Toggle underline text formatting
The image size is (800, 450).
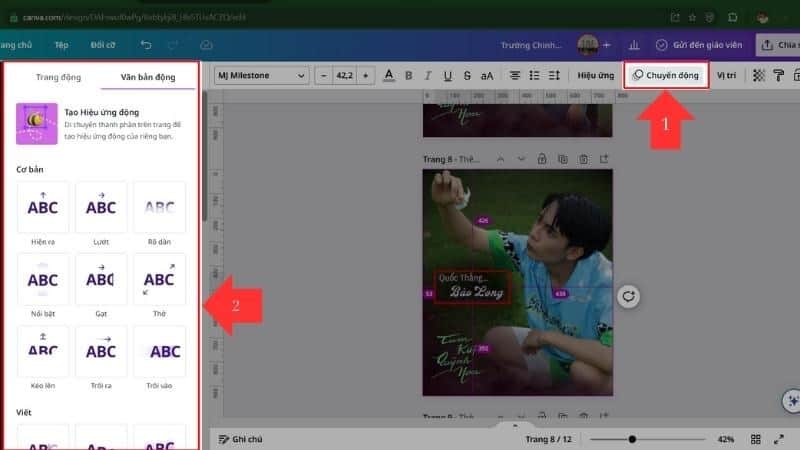point(447,75)
